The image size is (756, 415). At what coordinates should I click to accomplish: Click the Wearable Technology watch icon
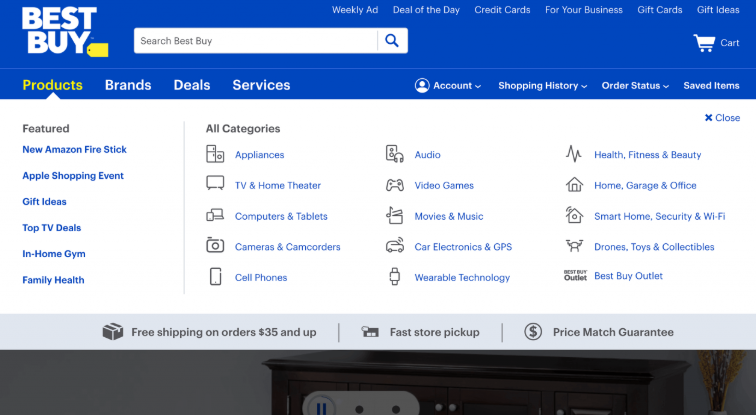394,277
